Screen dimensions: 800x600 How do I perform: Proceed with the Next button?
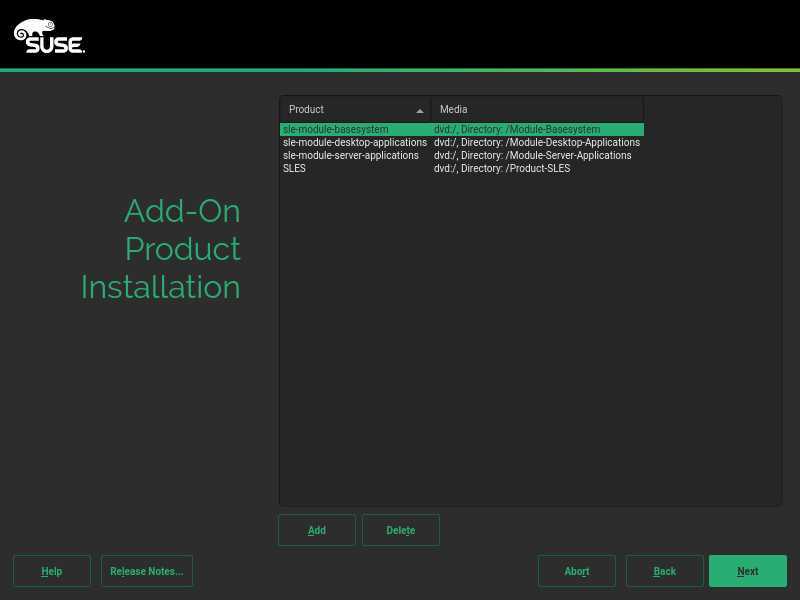748,571
